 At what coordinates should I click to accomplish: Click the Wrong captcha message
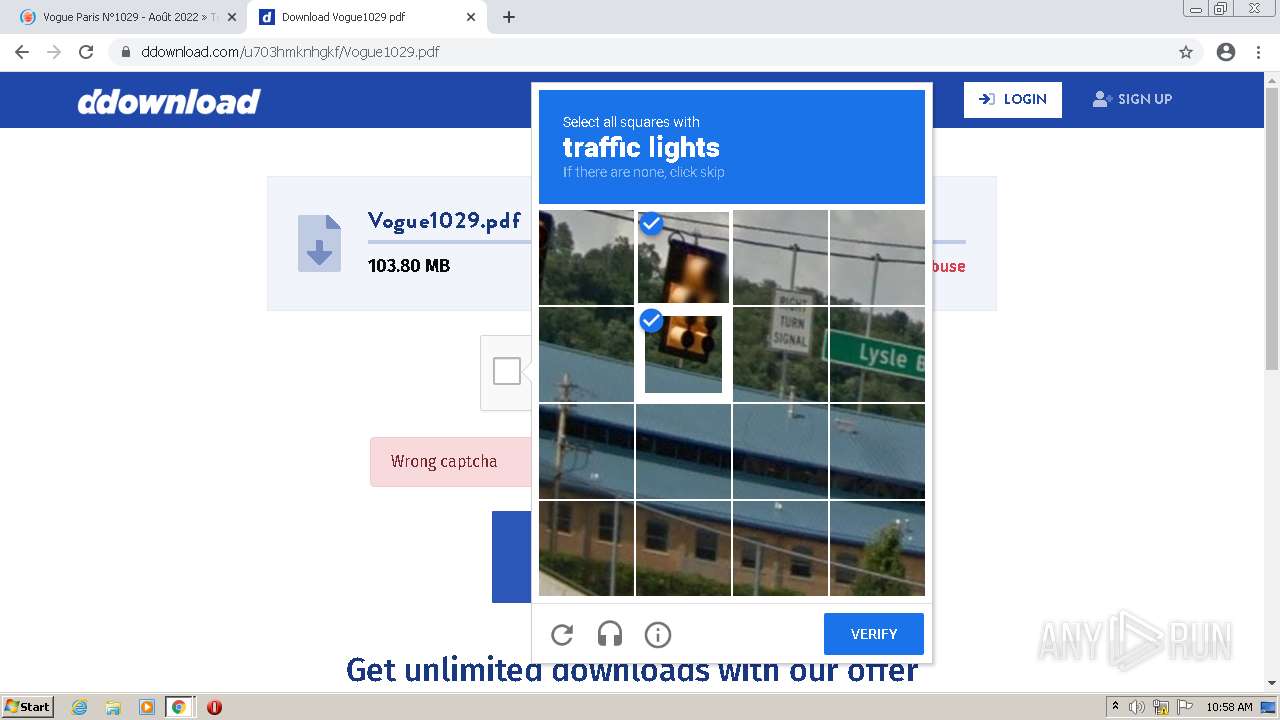pos(444,461)
